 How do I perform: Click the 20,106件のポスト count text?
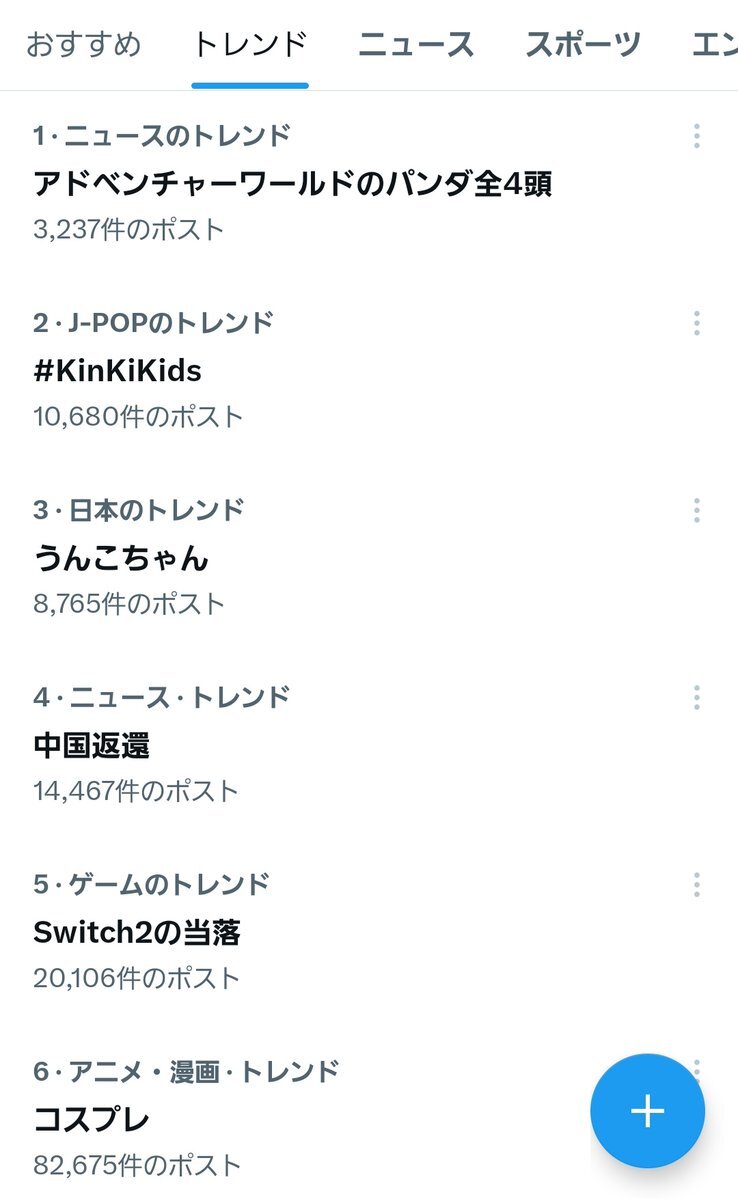(x=137, y=977)
